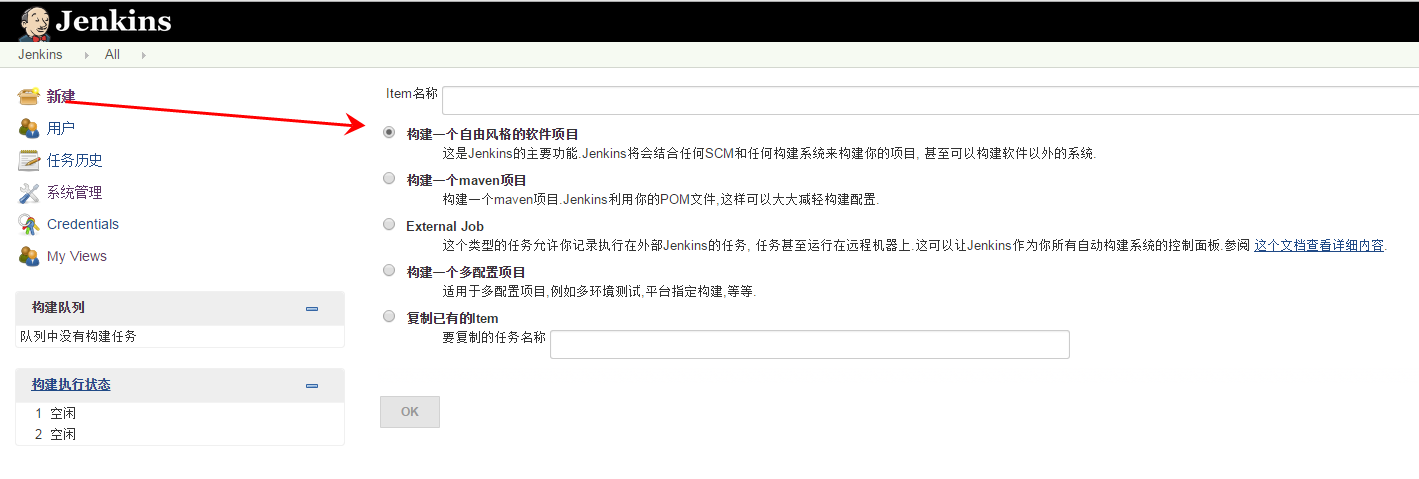Open the 构建执行状态 header link
This screenshot has width=1419, height=479.
[x=71, y=384]
